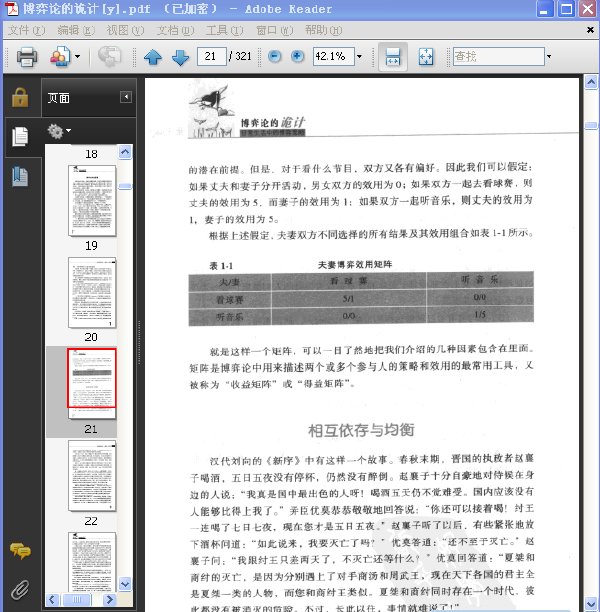Screen dimensions: 600x612
Task: Click the zoom in plus button
Action: pos(297,57)
